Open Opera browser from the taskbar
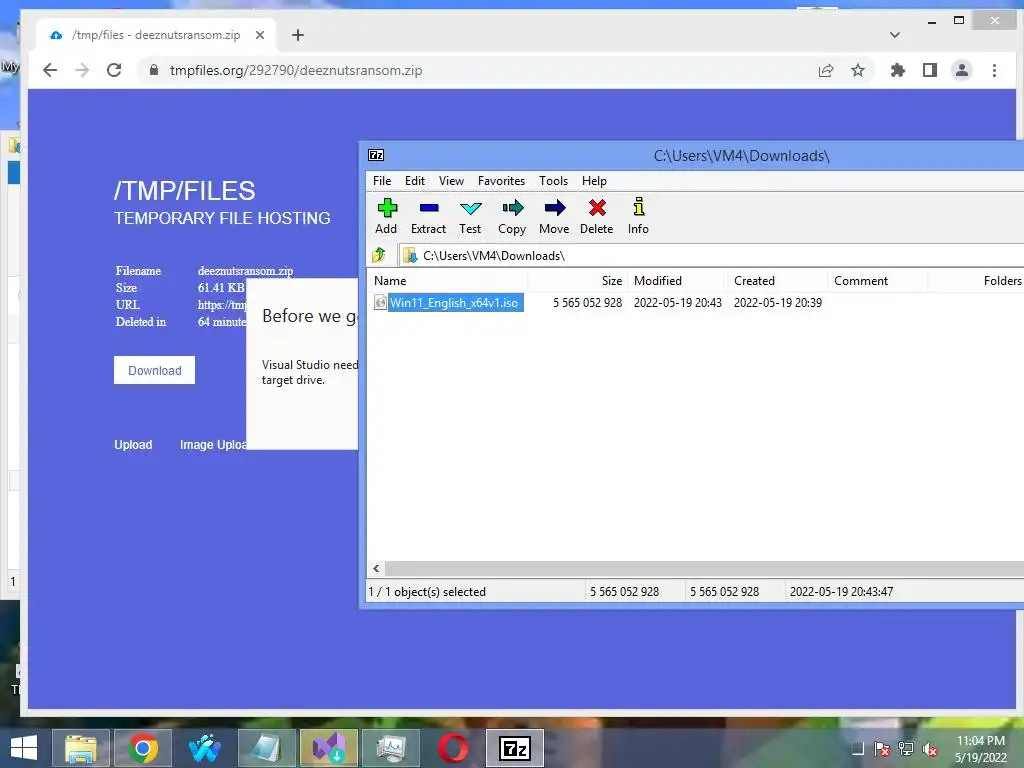 point(453,748)
